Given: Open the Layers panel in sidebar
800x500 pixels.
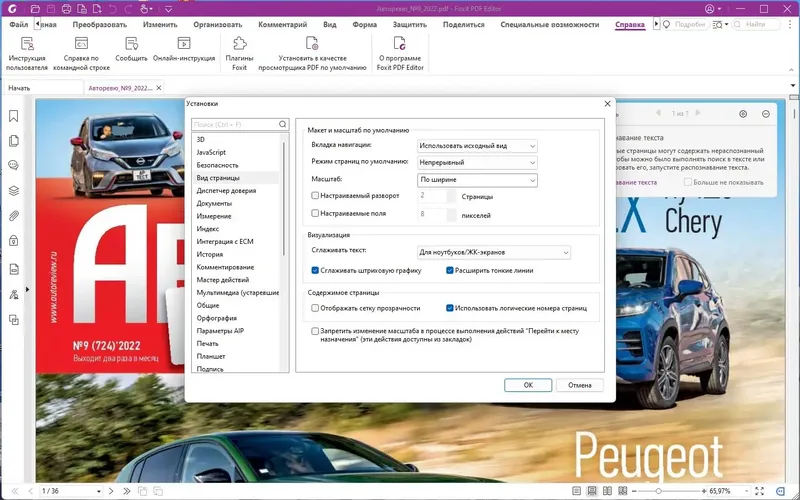Looking at the screenshot, I should click(14, 191).
